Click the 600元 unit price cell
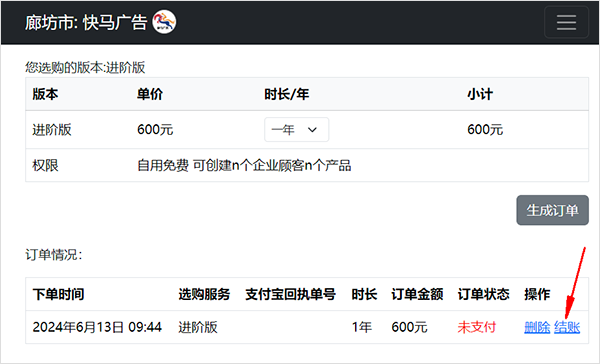Image resolution: width=600 pixels, height=364 pixels. 155,130
